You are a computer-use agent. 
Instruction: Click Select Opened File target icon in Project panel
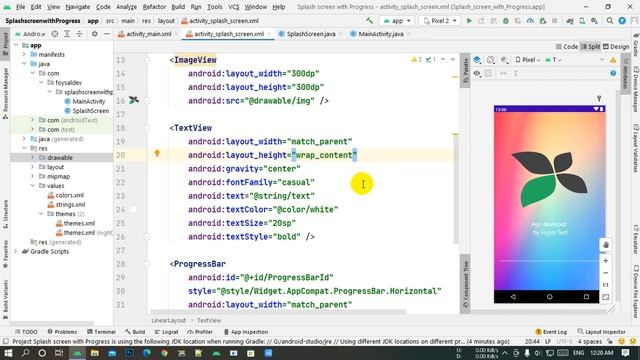(55, 34)
